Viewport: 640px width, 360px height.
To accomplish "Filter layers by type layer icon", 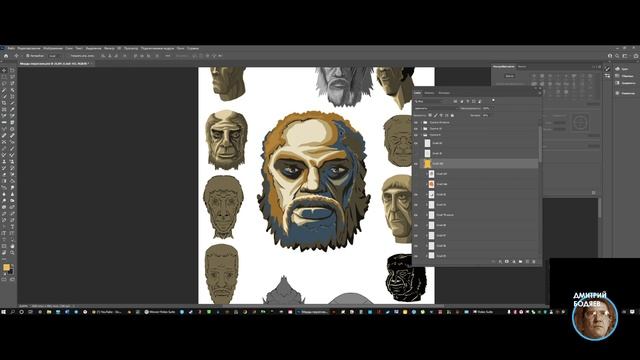I will tap(468, 101).
